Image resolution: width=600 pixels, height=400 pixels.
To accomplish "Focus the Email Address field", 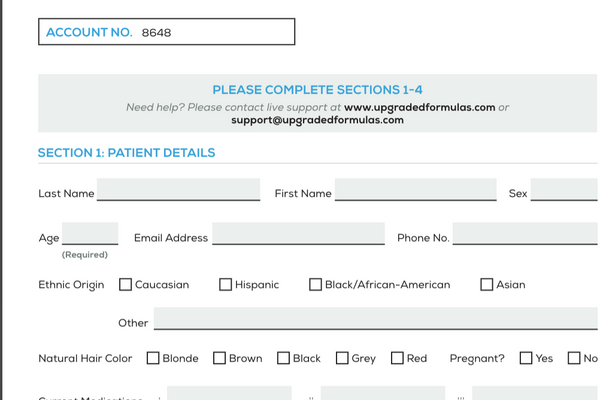I will coord(298,234).
